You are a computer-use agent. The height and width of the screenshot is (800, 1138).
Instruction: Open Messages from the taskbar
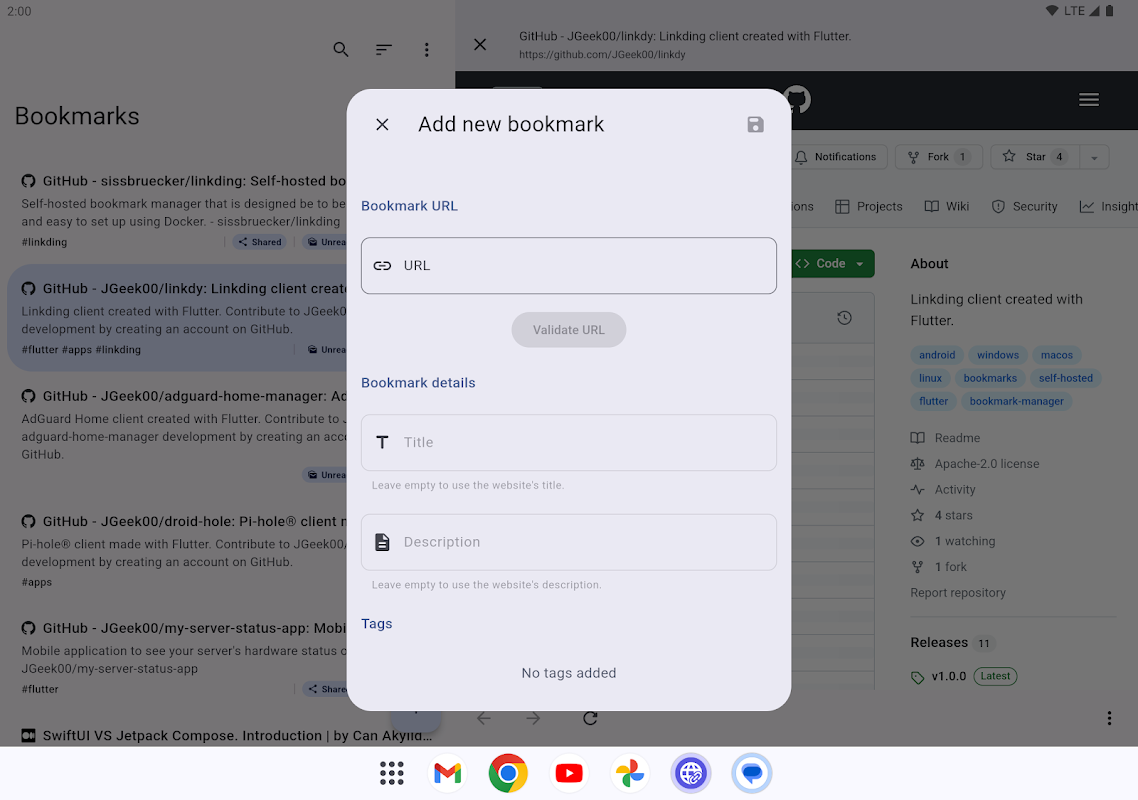(751, 773)
